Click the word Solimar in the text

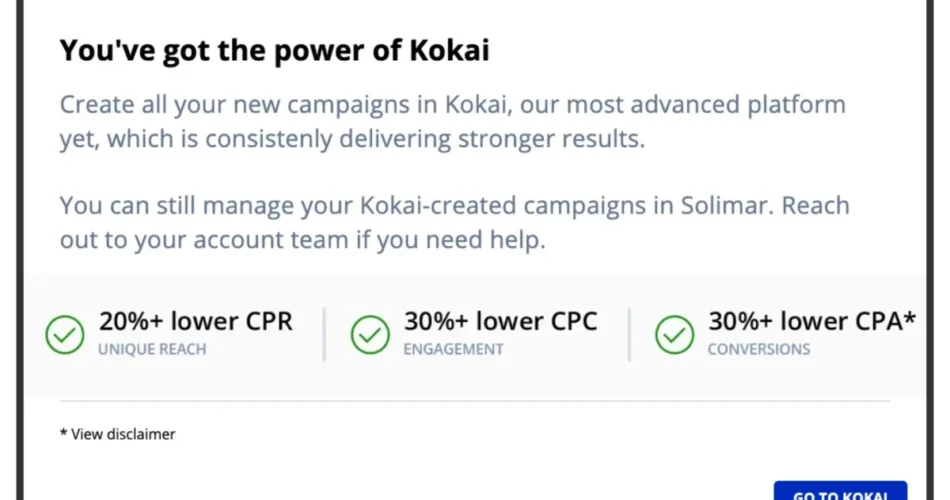pos(727,205)
